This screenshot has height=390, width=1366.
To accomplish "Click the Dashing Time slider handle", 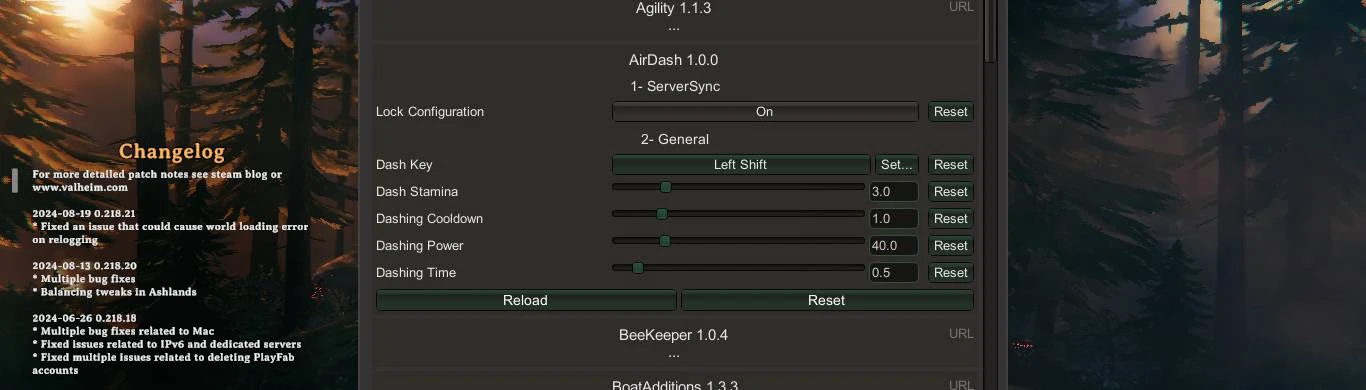I will pyautogui.click(x=638, y=268).
